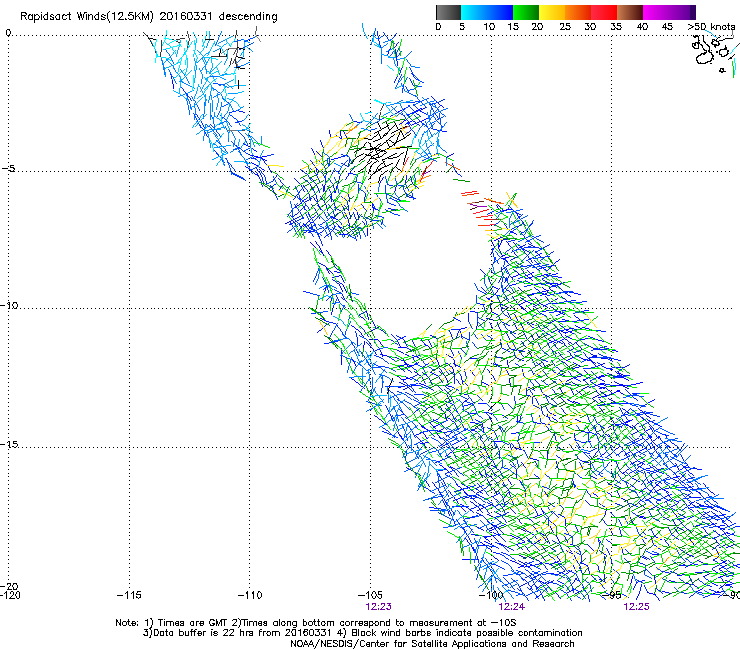Click the title text 'Rapidsact Winds(12.5KM)'
This screenshot has height=650, width=740.
click(87, 17)
